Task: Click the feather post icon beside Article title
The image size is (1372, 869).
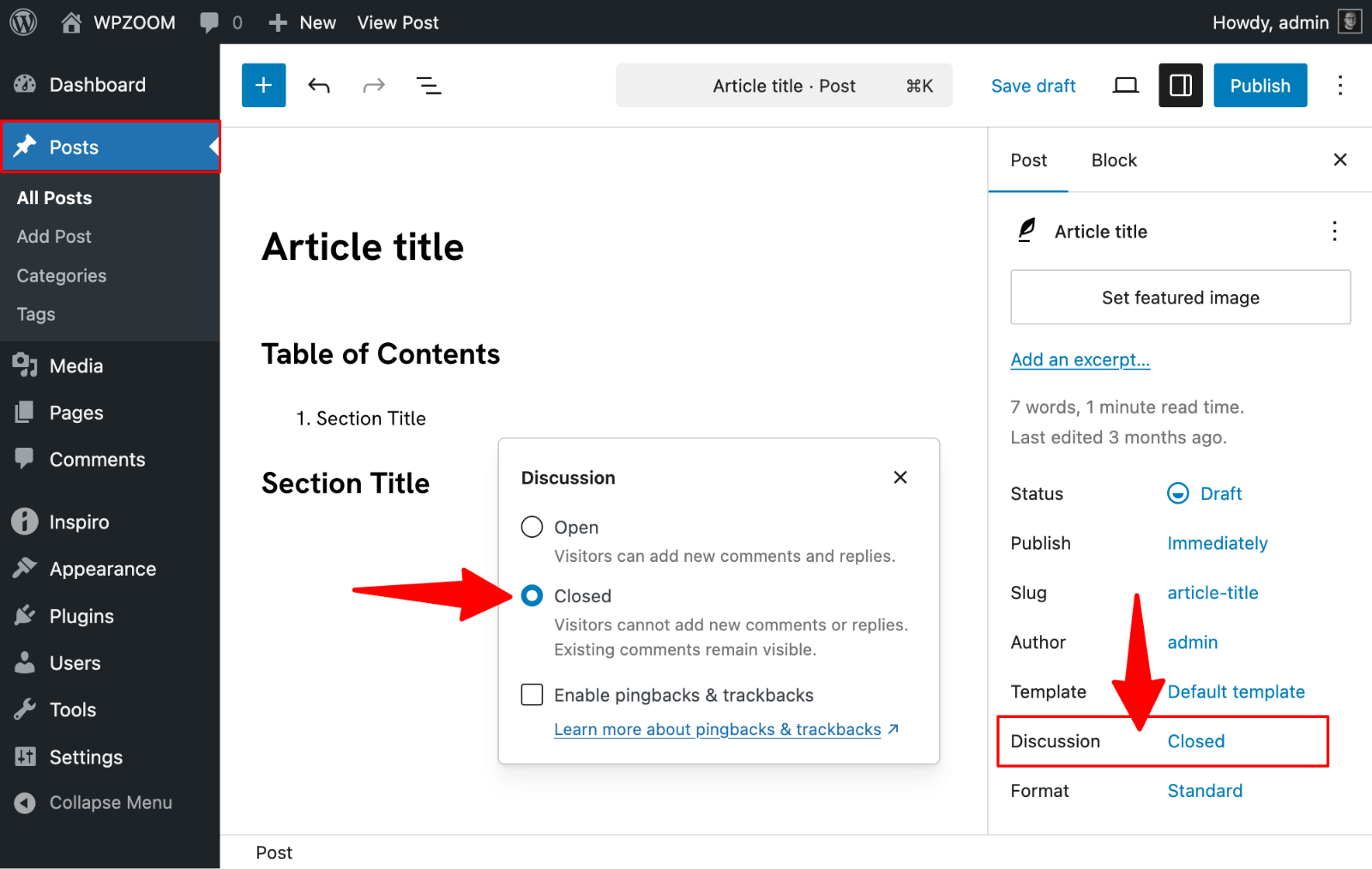Action: pos(1026,231)
